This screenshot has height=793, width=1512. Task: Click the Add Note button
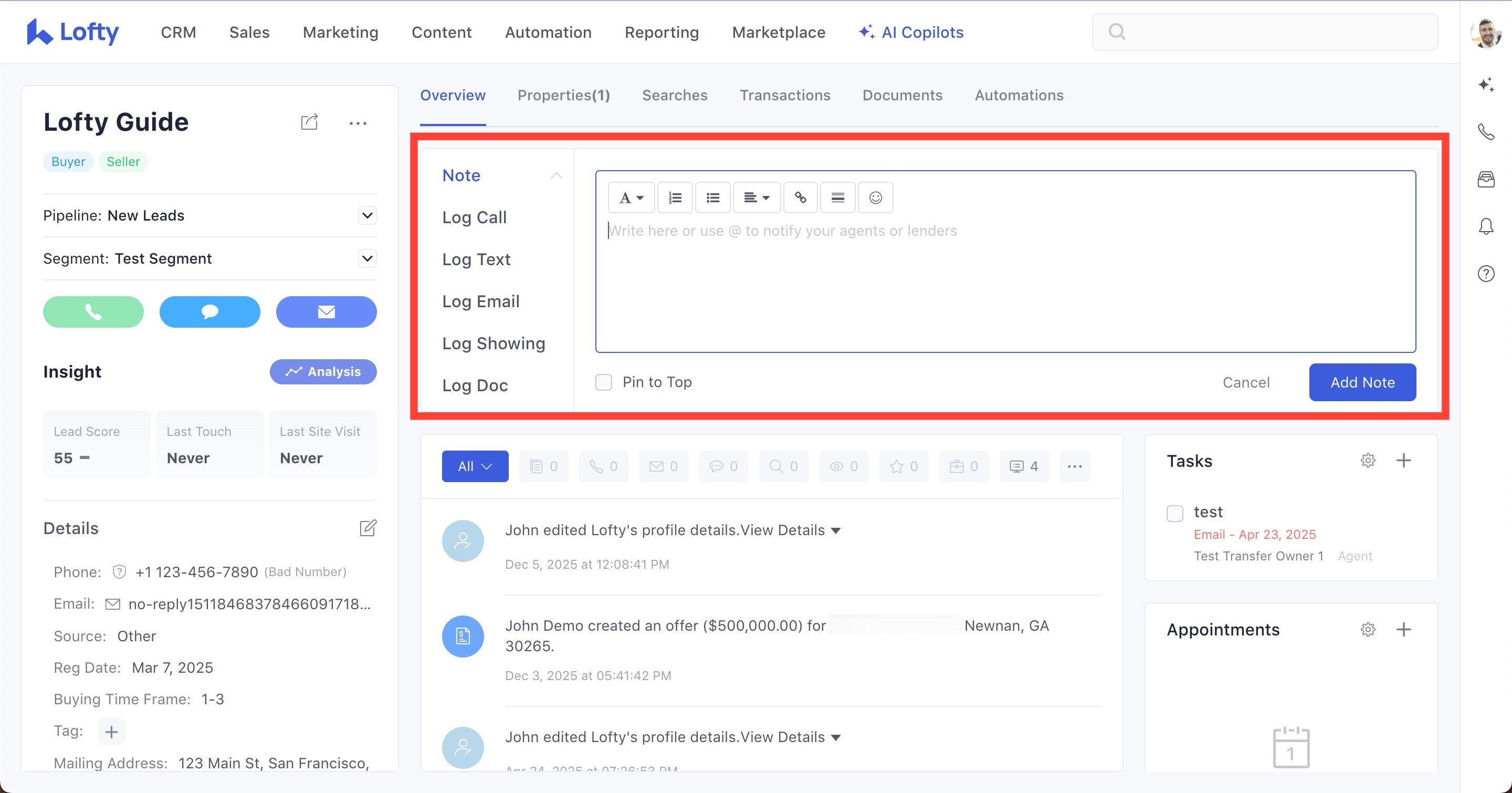[1362, 382]
